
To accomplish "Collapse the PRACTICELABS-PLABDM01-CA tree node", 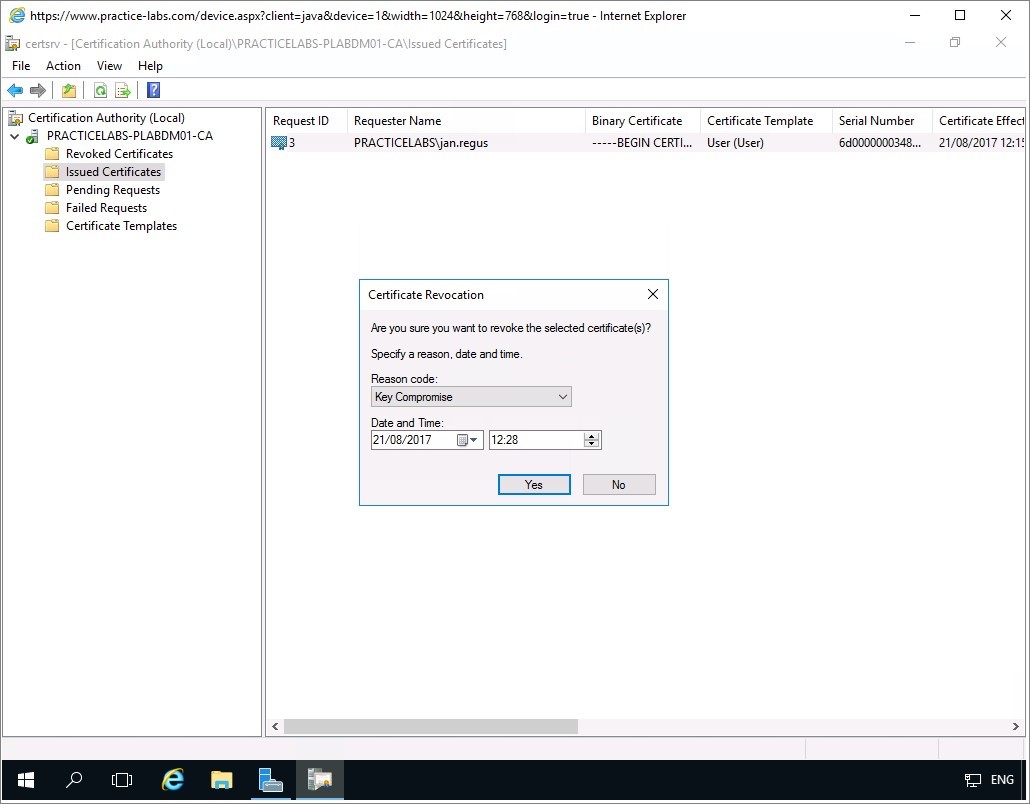I will 14,136.
